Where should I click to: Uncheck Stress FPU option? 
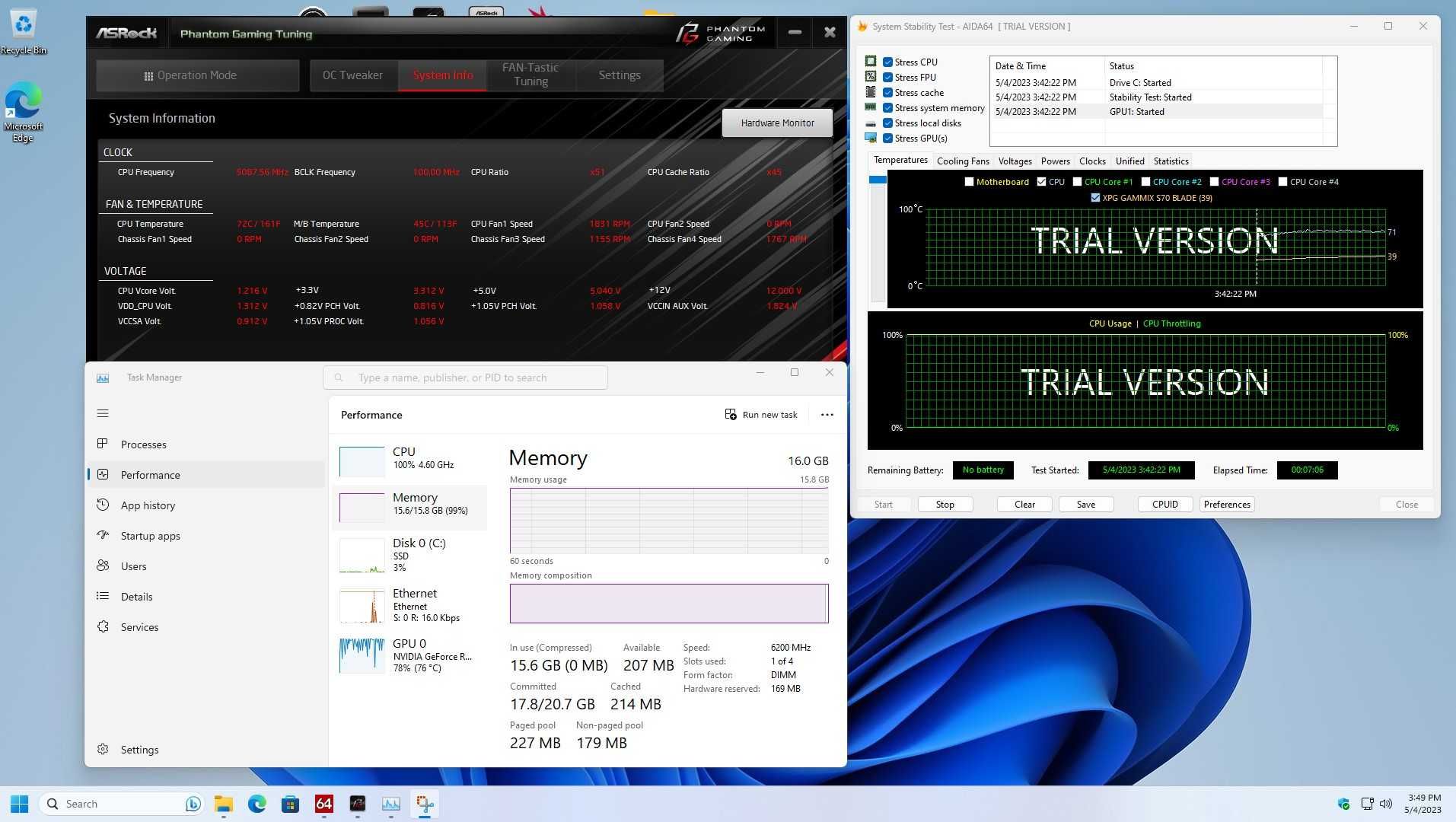[888, 78]
